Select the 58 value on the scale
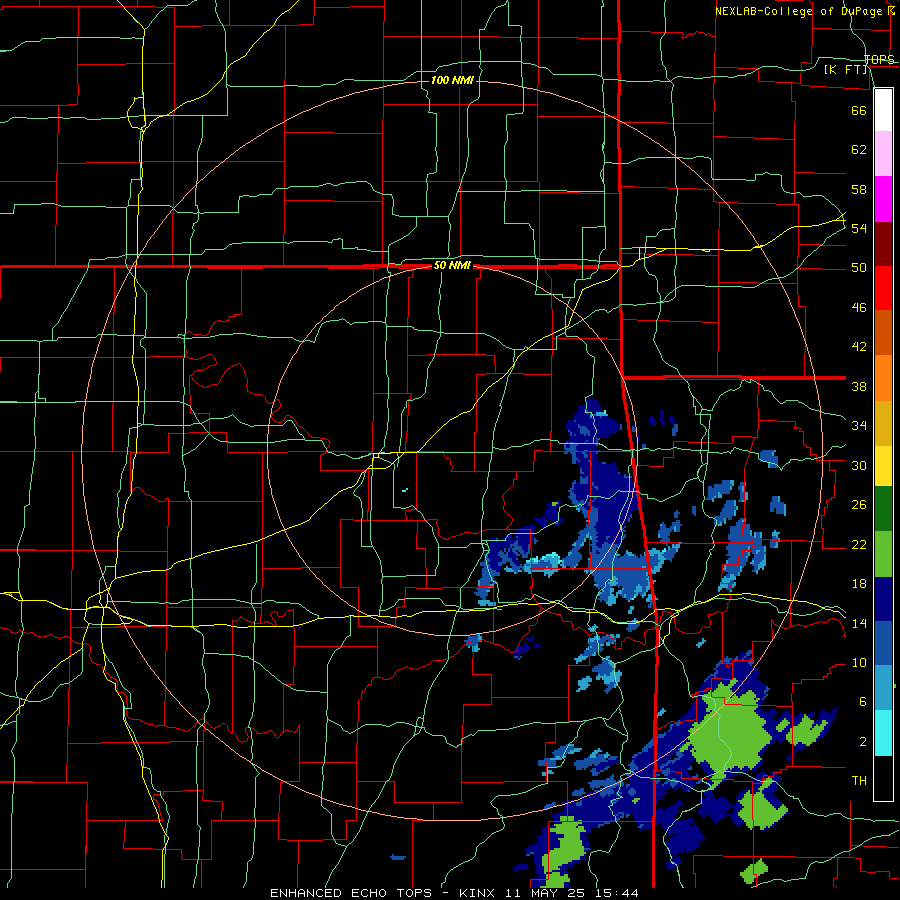This screenshot has width=900, height=900. (859, 189)
